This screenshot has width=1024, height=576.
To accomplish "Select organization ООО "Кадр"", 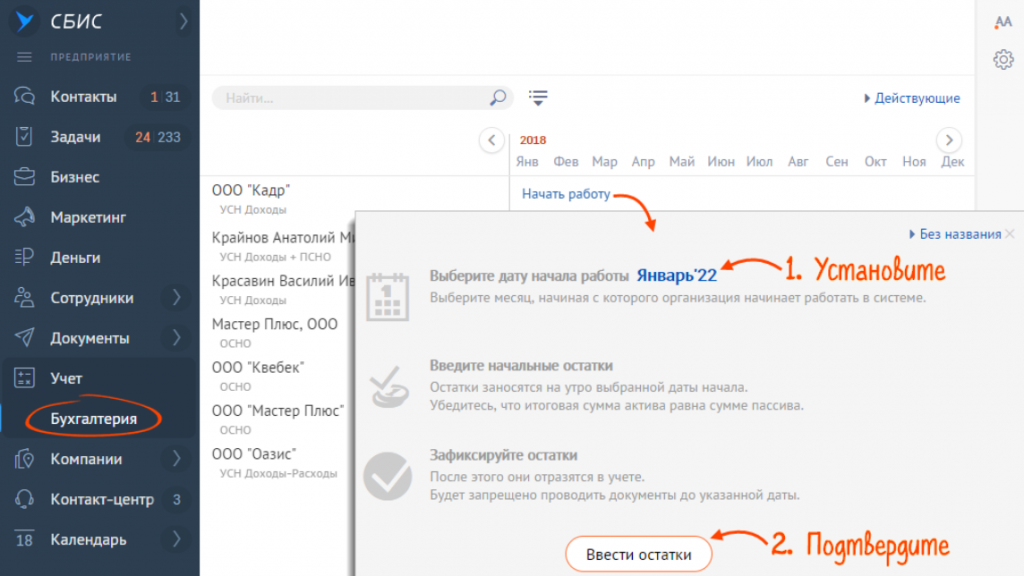I will (251, 190).
